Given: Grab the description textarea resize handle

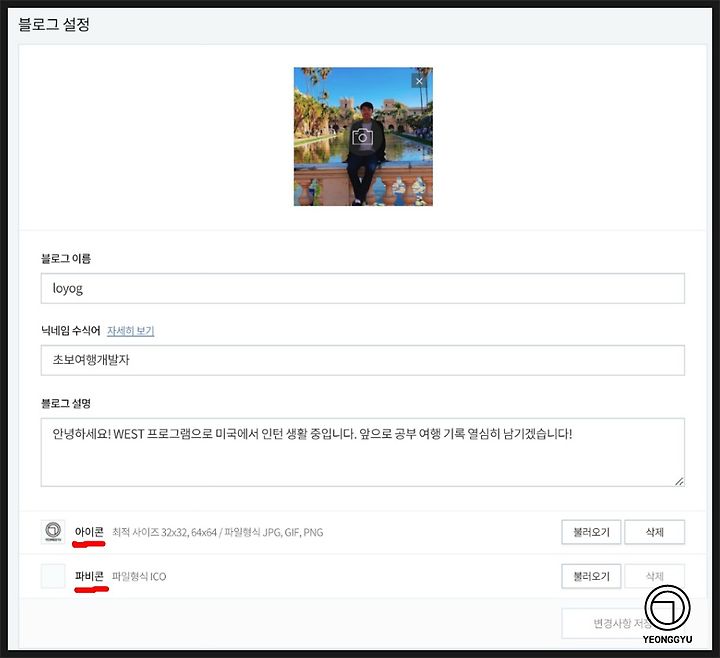Looking at the screenshot, I should point(679,481).
